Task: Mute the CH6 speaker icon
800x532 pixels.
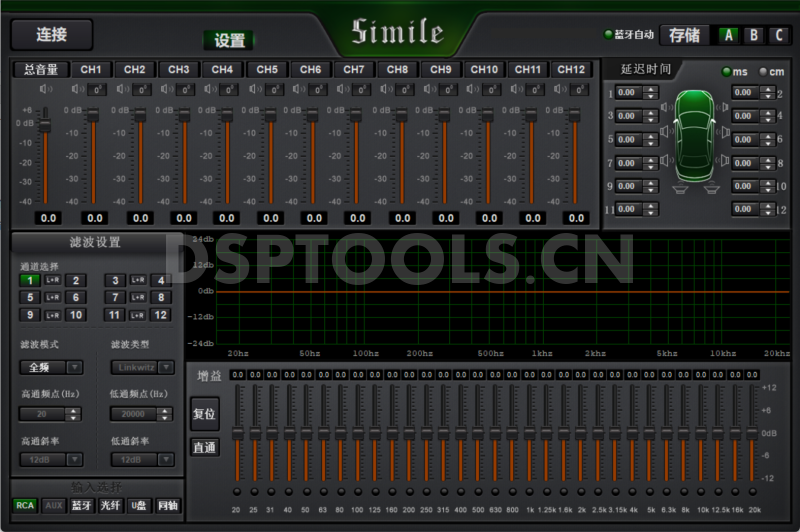Action: coord(298,89)
